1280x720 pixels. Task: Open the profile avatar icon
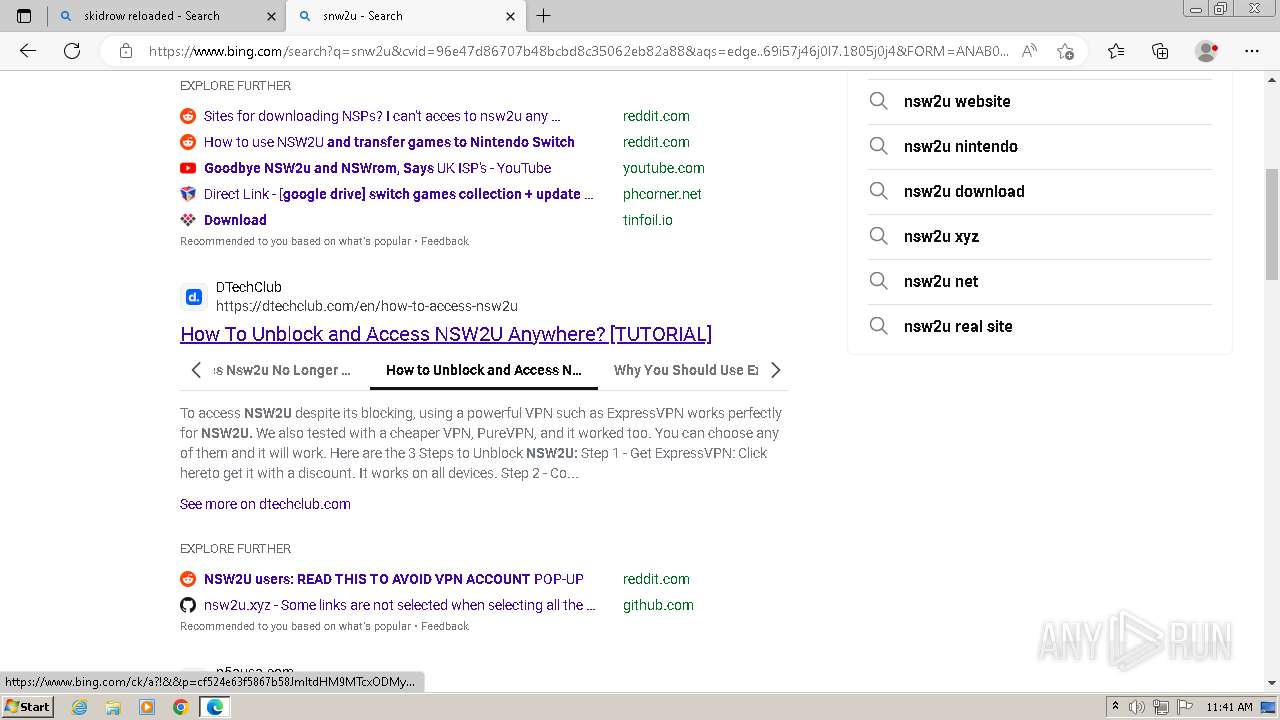tap(1207, 51)
